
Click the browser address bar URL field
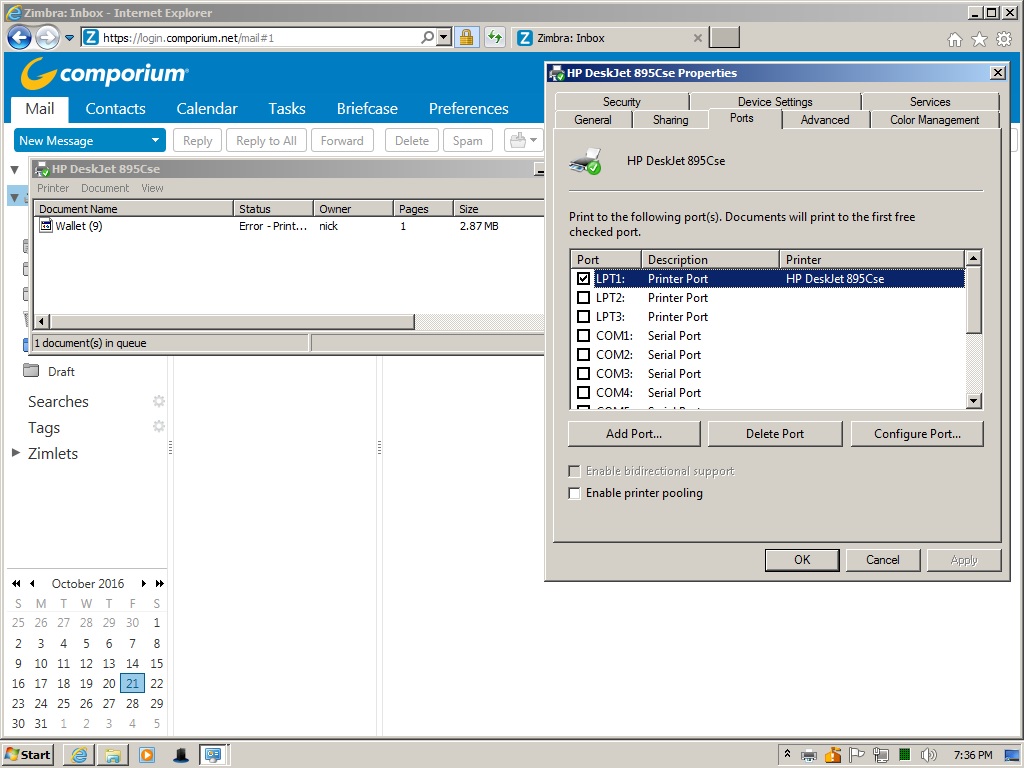coord(259,38)
